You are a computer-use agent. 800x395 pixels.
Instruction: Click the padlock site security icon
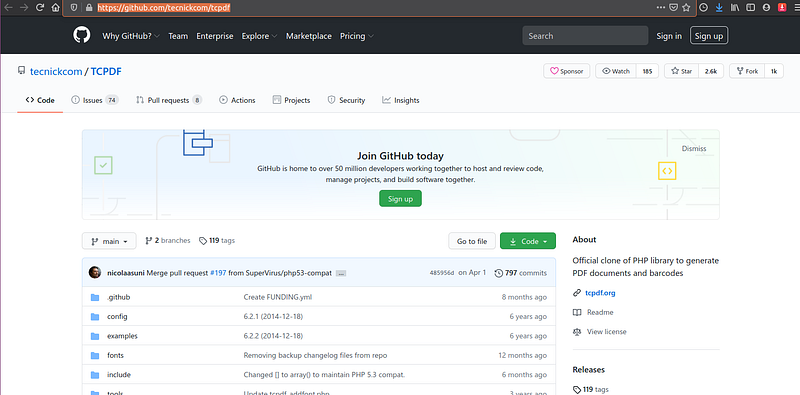click(89, 8)
